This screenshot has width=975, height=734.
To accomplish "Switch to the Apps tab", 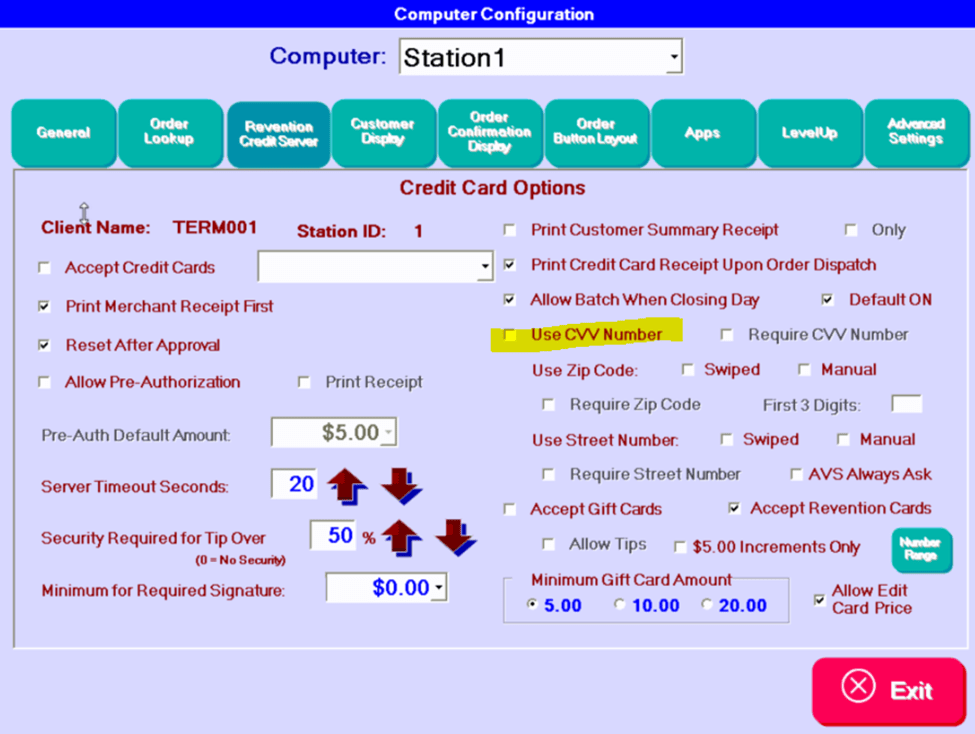I will 703,132.
